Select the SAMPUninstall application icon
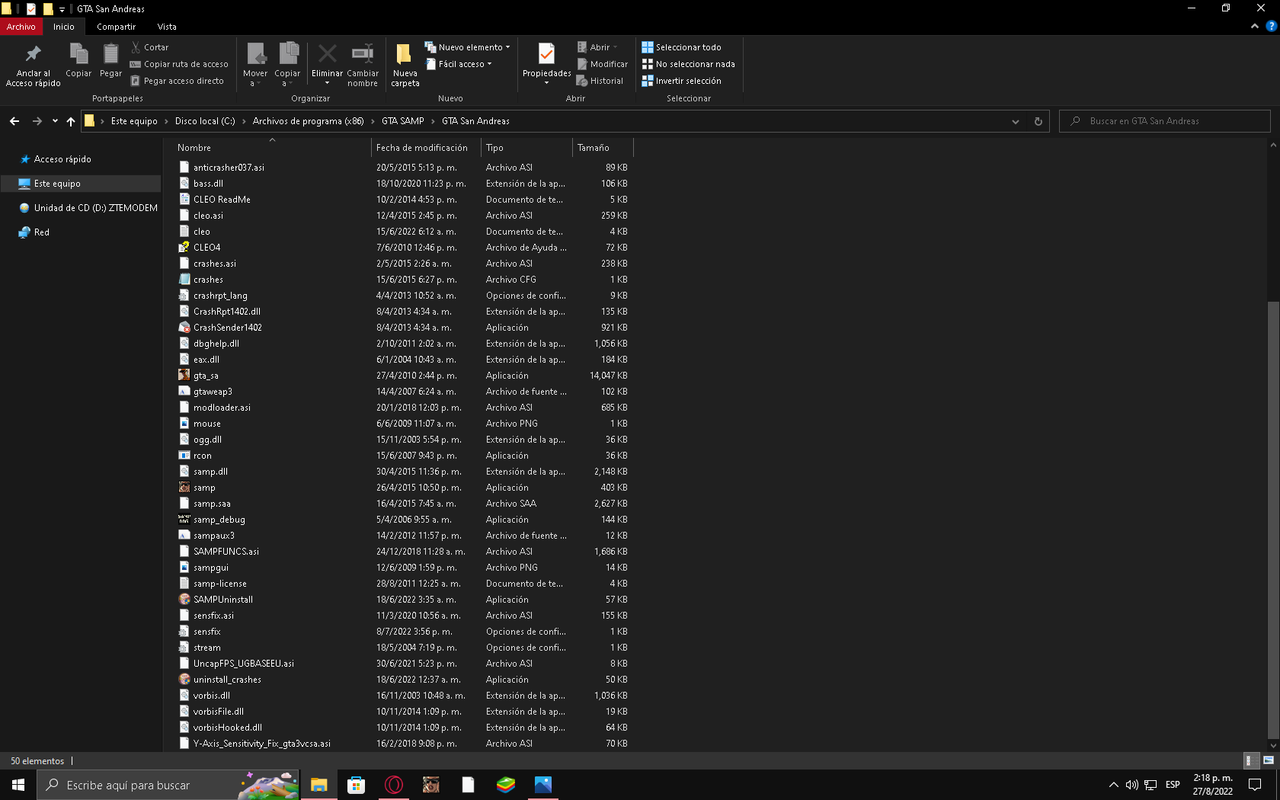Viewport: 1280px width, 800px height. click(x=184, y=599)
